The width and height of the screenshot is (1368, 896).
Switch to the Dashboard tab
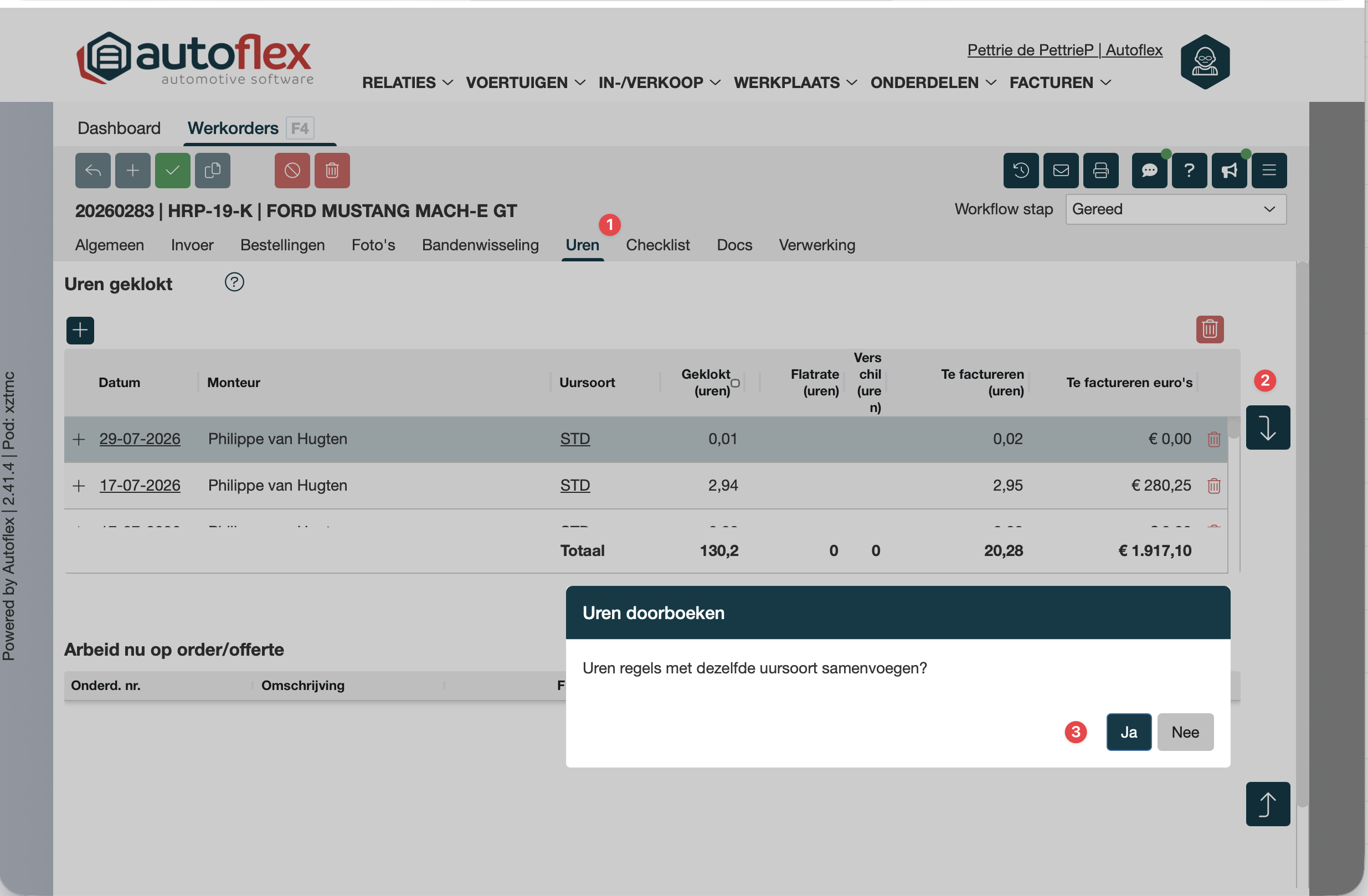coord(119,128)
